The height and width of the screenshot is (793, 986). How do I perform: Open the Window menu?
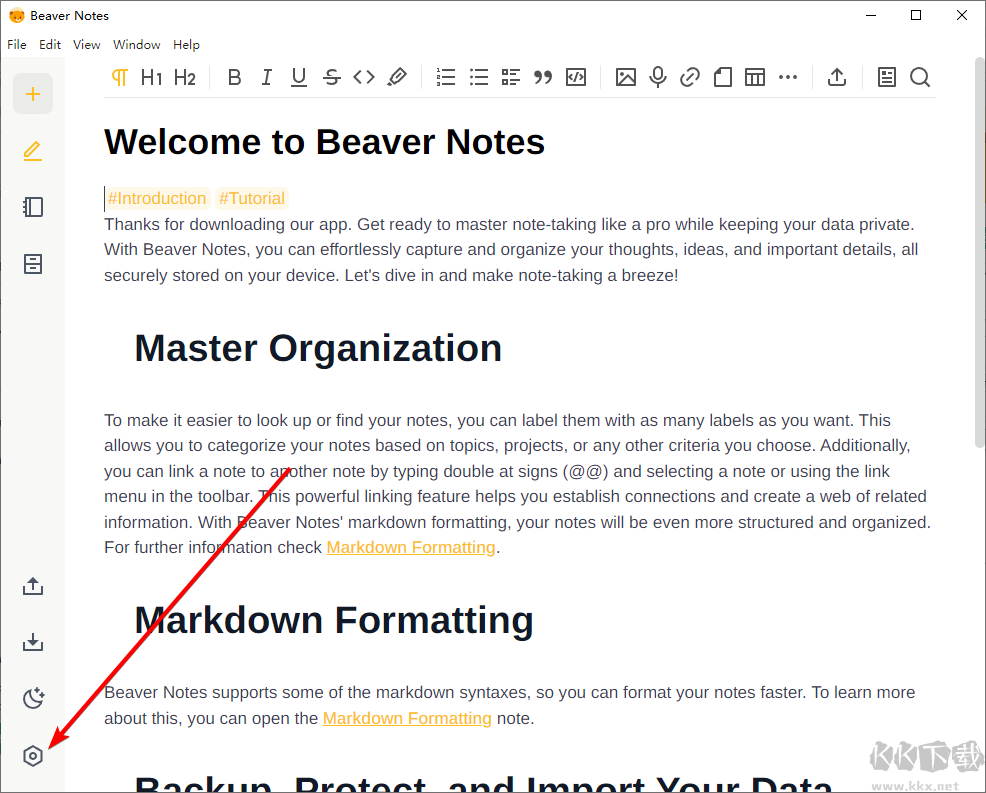136,44
